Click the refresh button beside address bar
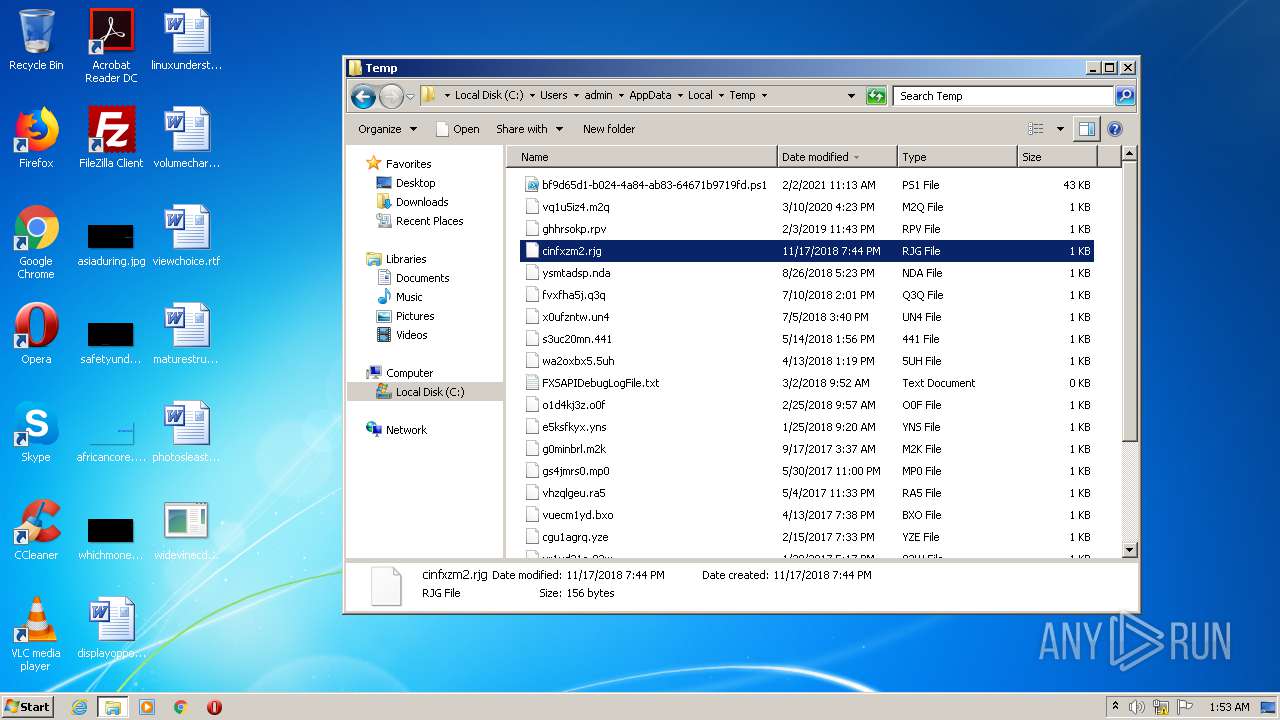Viewport: 1280px width, 720px height. tap(876, 96)
